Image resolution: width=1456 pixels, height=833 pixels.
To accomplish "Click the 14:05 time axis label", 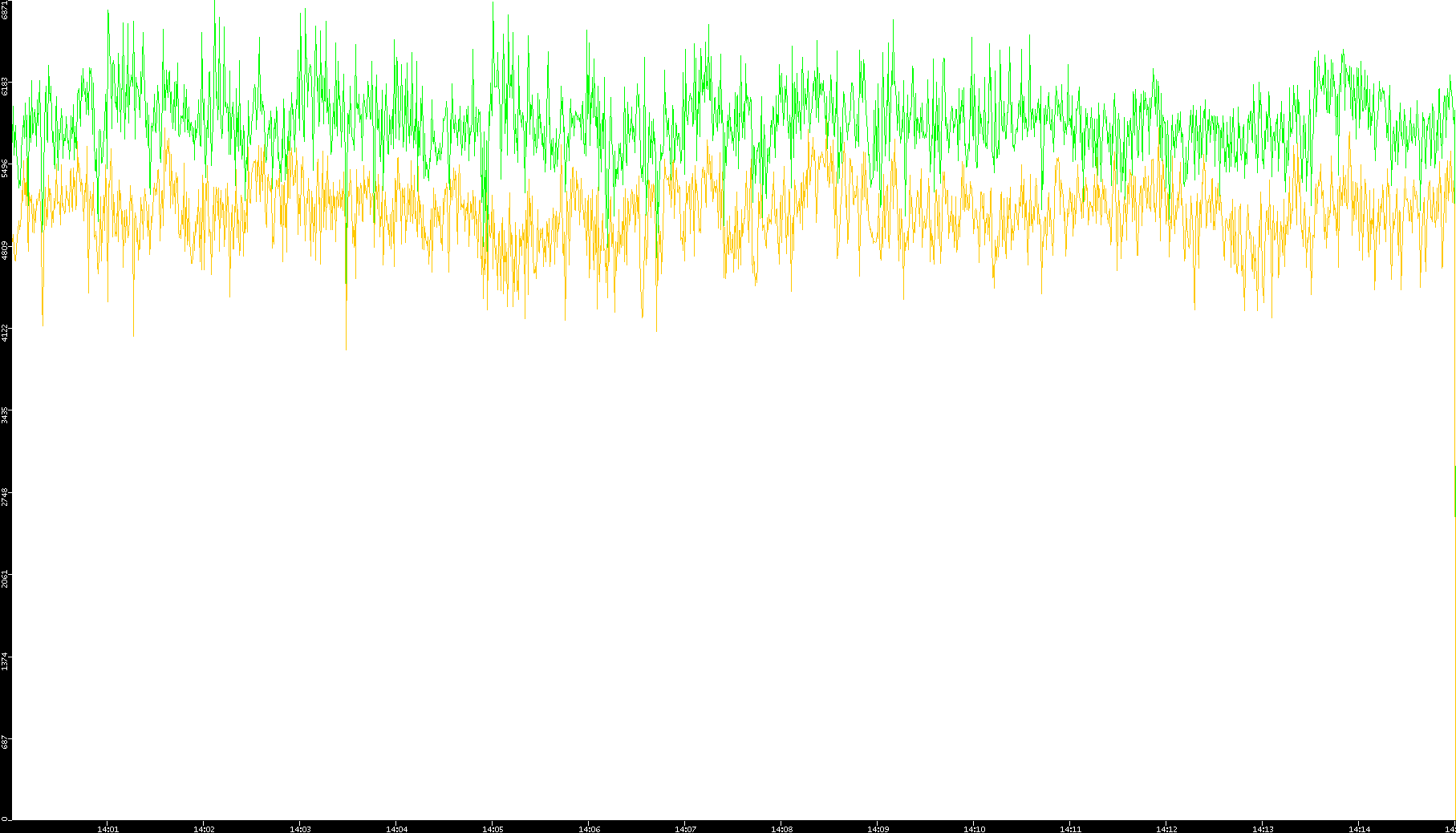I will [493, 828].
